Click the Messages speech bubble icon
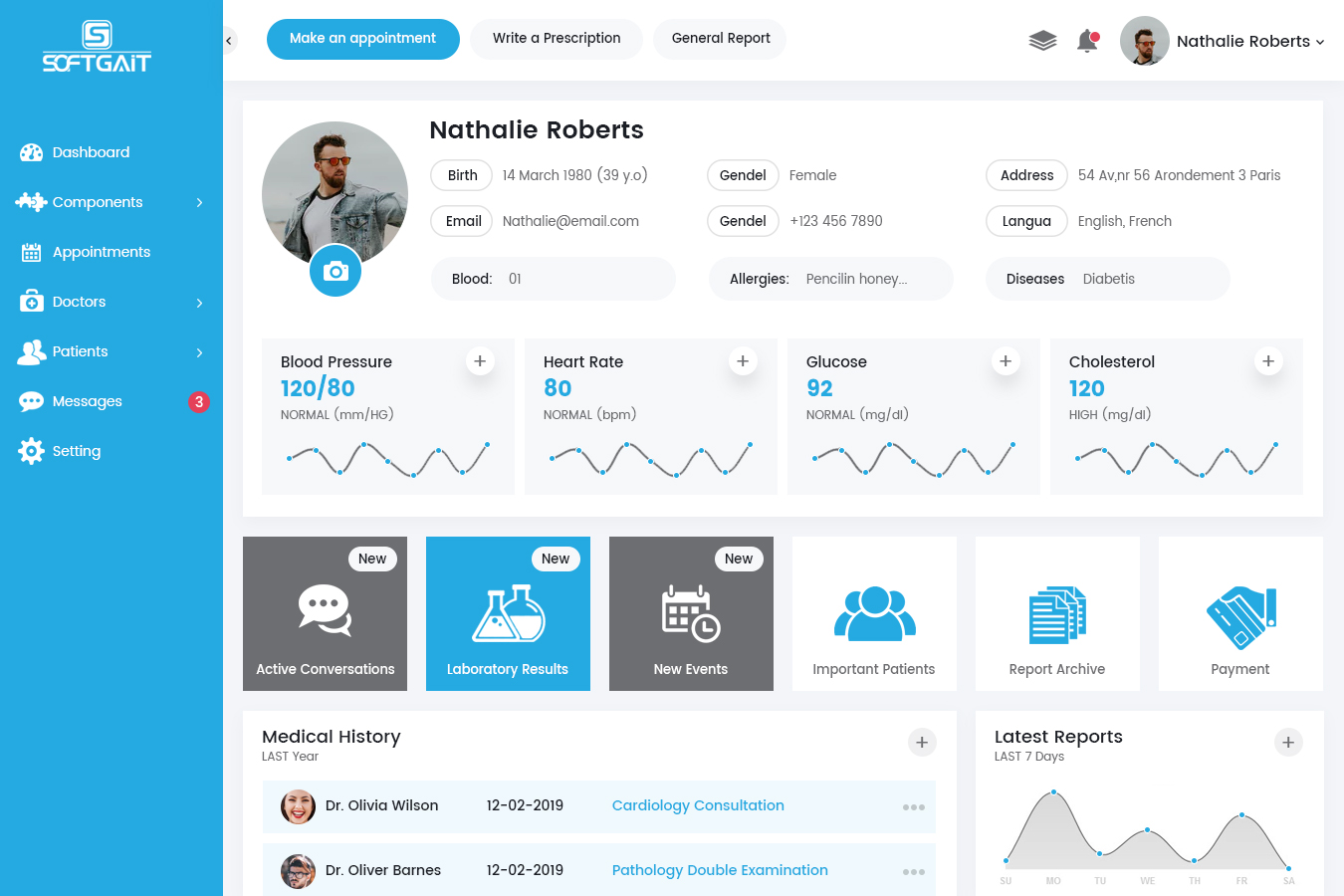The width and height of the screenshot is (1344, 896). tap(31, 401)
